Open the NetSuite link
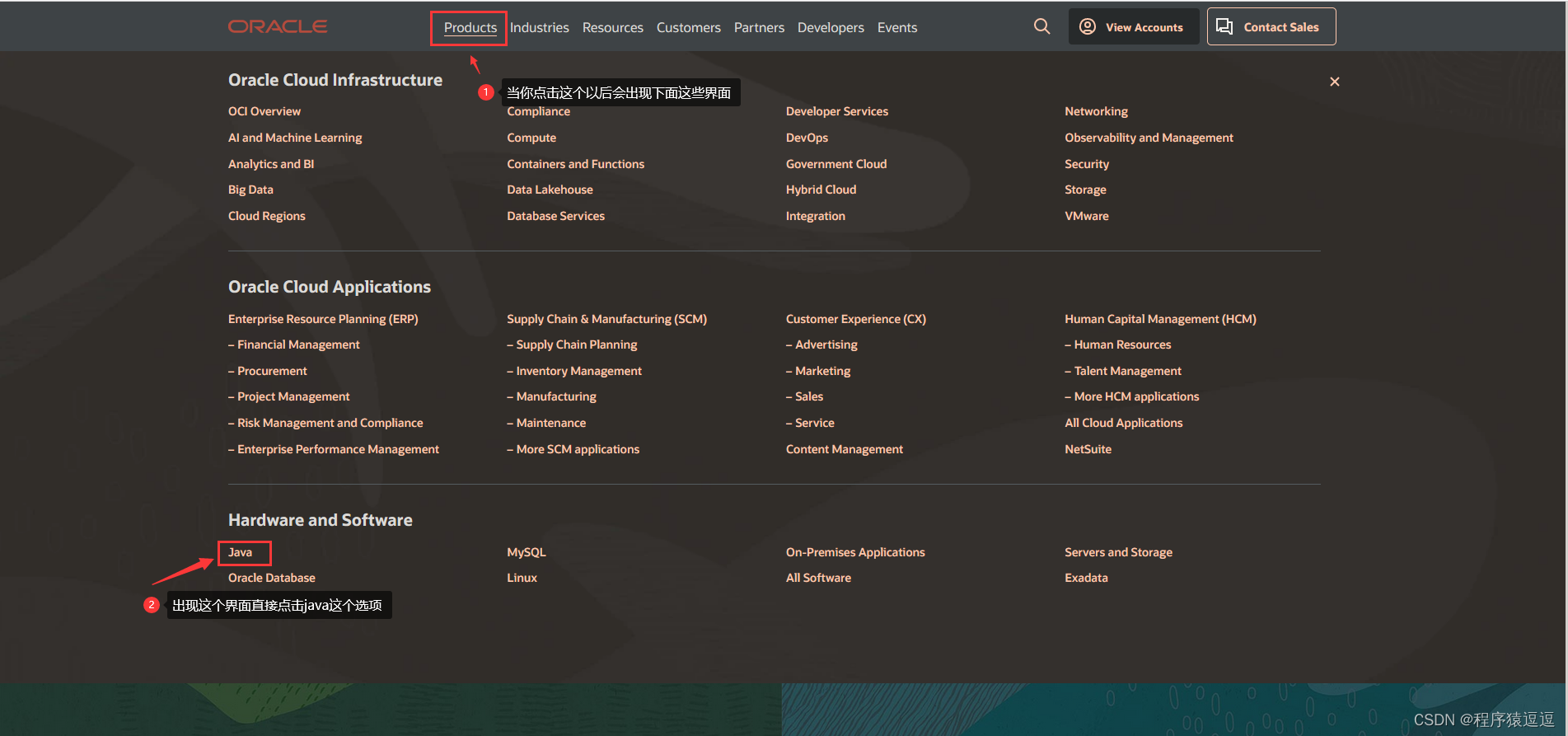 click(x=1088, y=449)
